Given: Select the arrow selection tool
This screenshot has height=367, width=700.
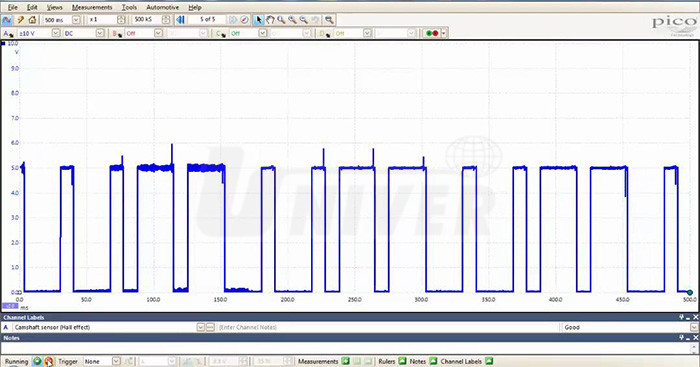Looking at the screenshot, I should click(x=258, y=20).
